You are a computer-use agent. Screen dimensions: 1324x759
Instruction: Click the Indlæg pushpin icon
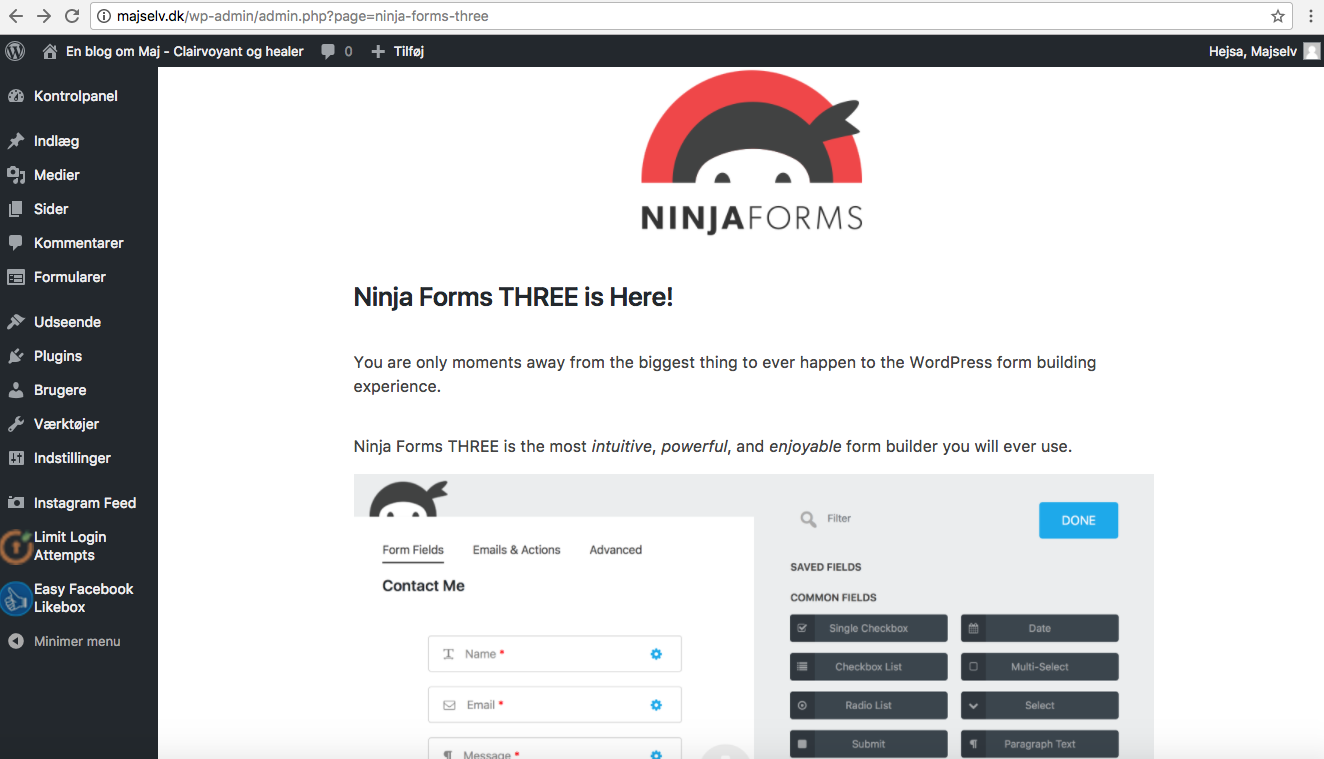pos(16,141)
